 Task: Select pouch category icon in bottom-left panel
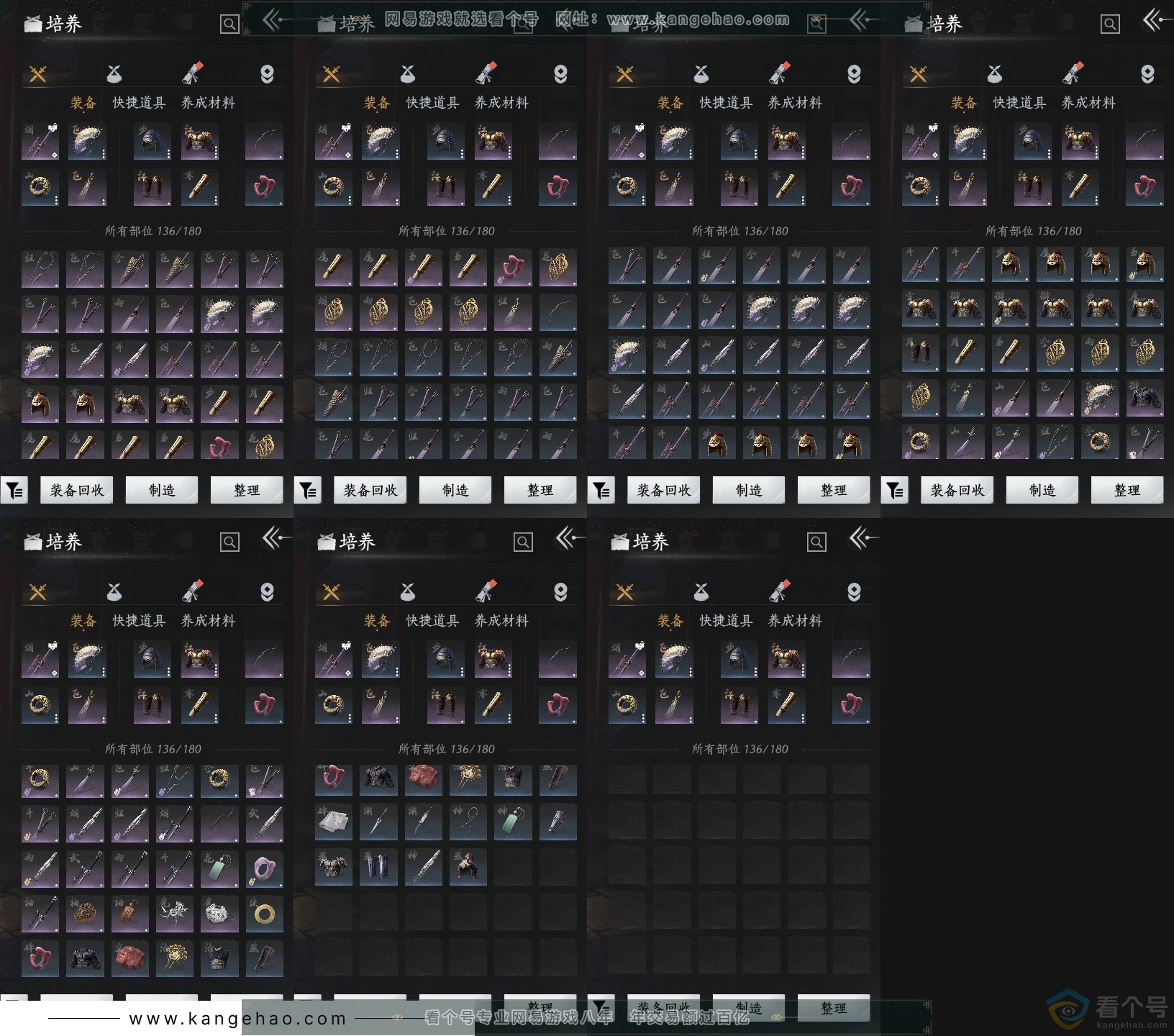point(114,592)
